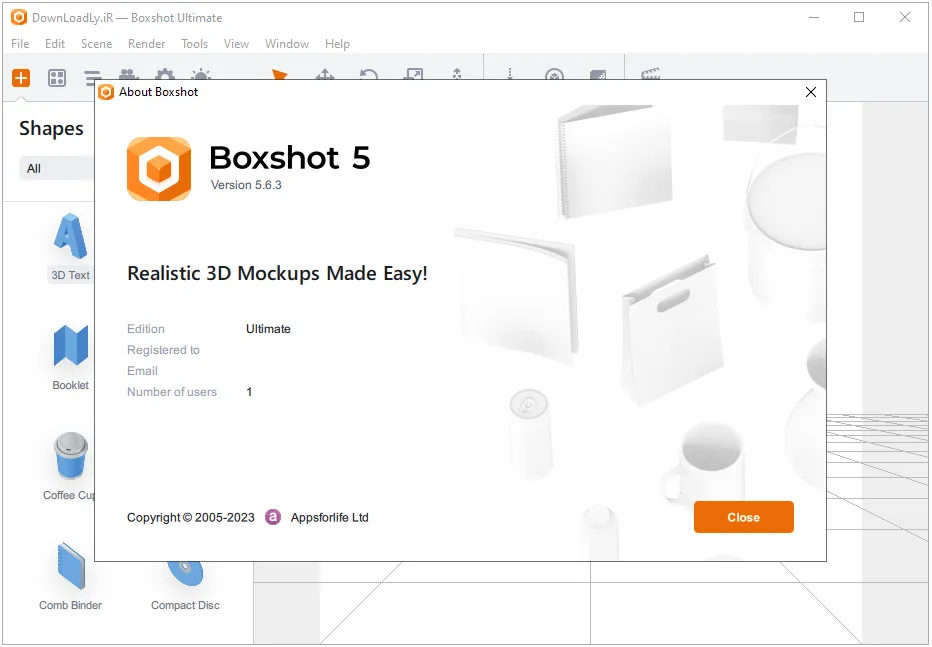Select the move tool in toolbar
Screen dimensions: 932x647
(325, 74)
